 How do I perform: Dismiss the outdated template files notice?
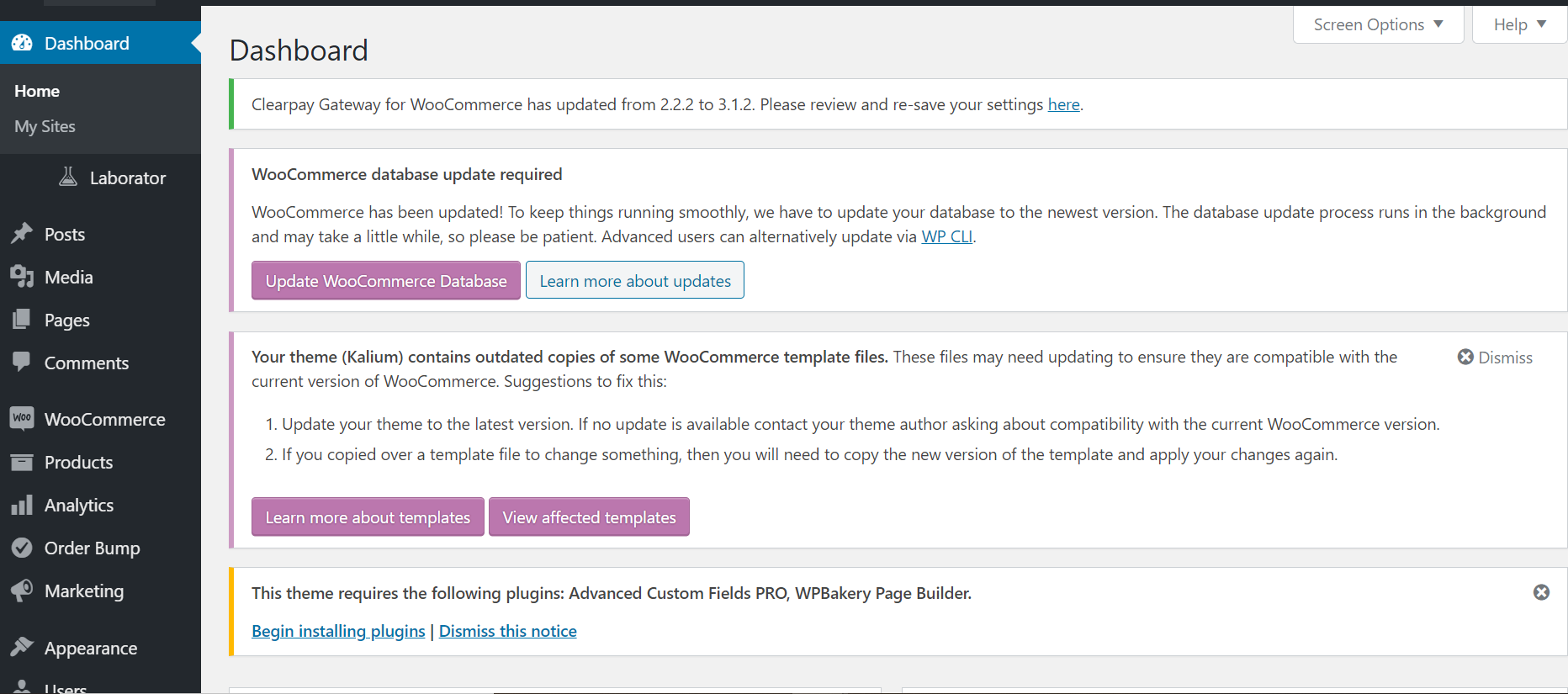[x=1495, y=358]
